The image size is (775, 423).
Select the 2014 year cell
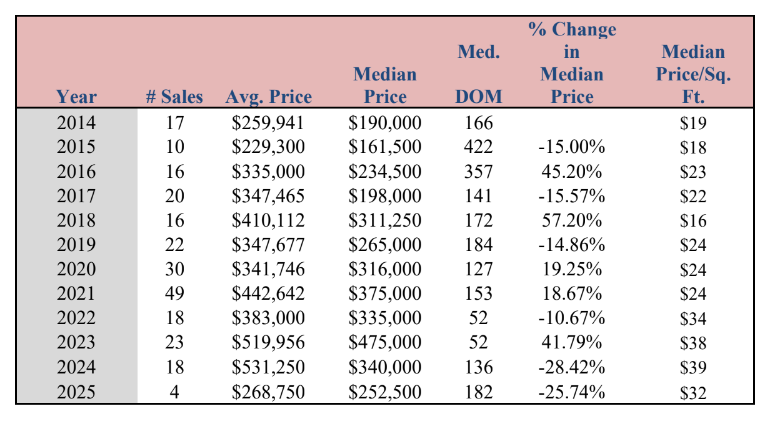[76, 123]
